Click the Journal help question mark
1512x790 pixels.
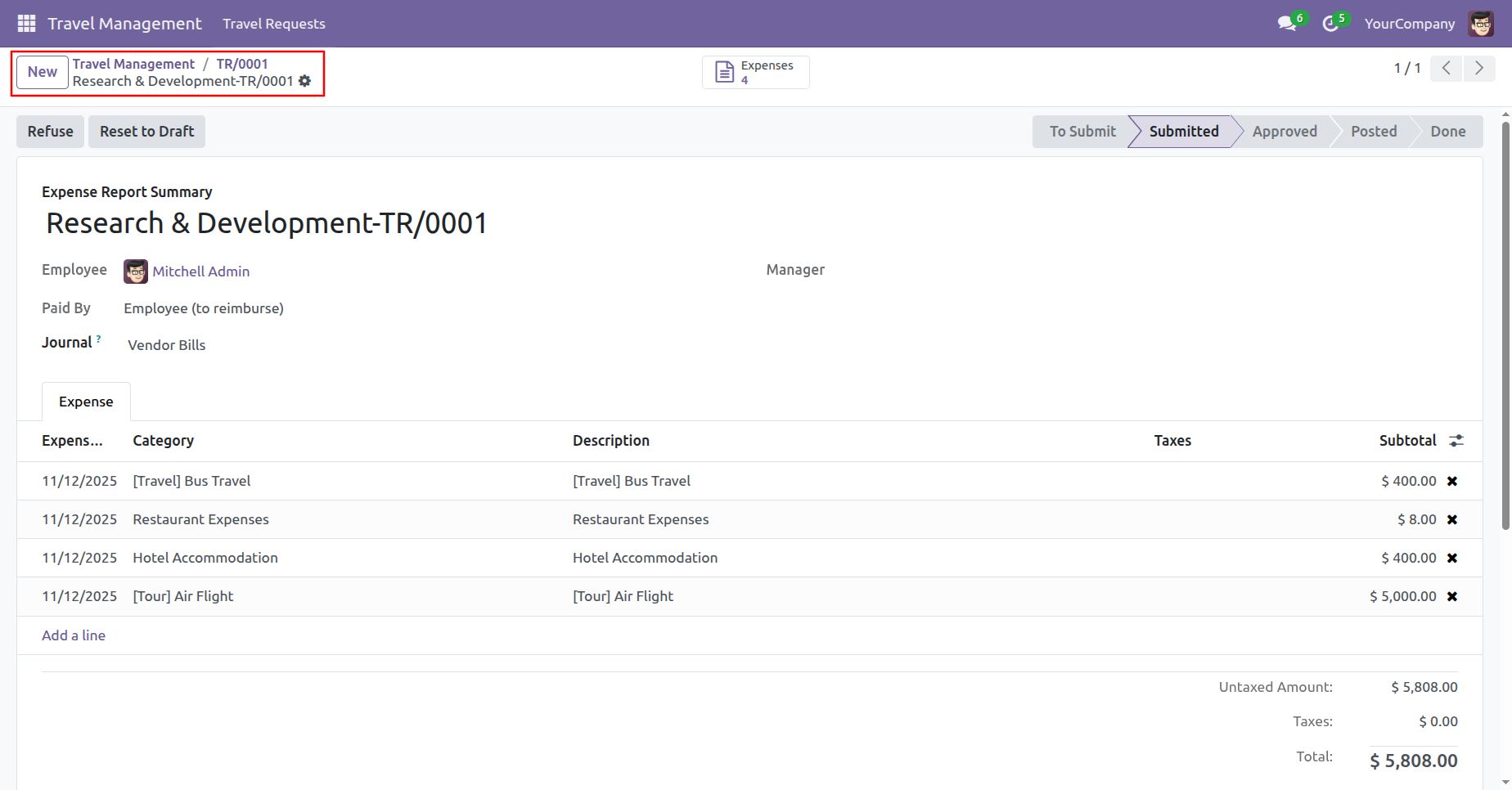(x=99, y=339)
